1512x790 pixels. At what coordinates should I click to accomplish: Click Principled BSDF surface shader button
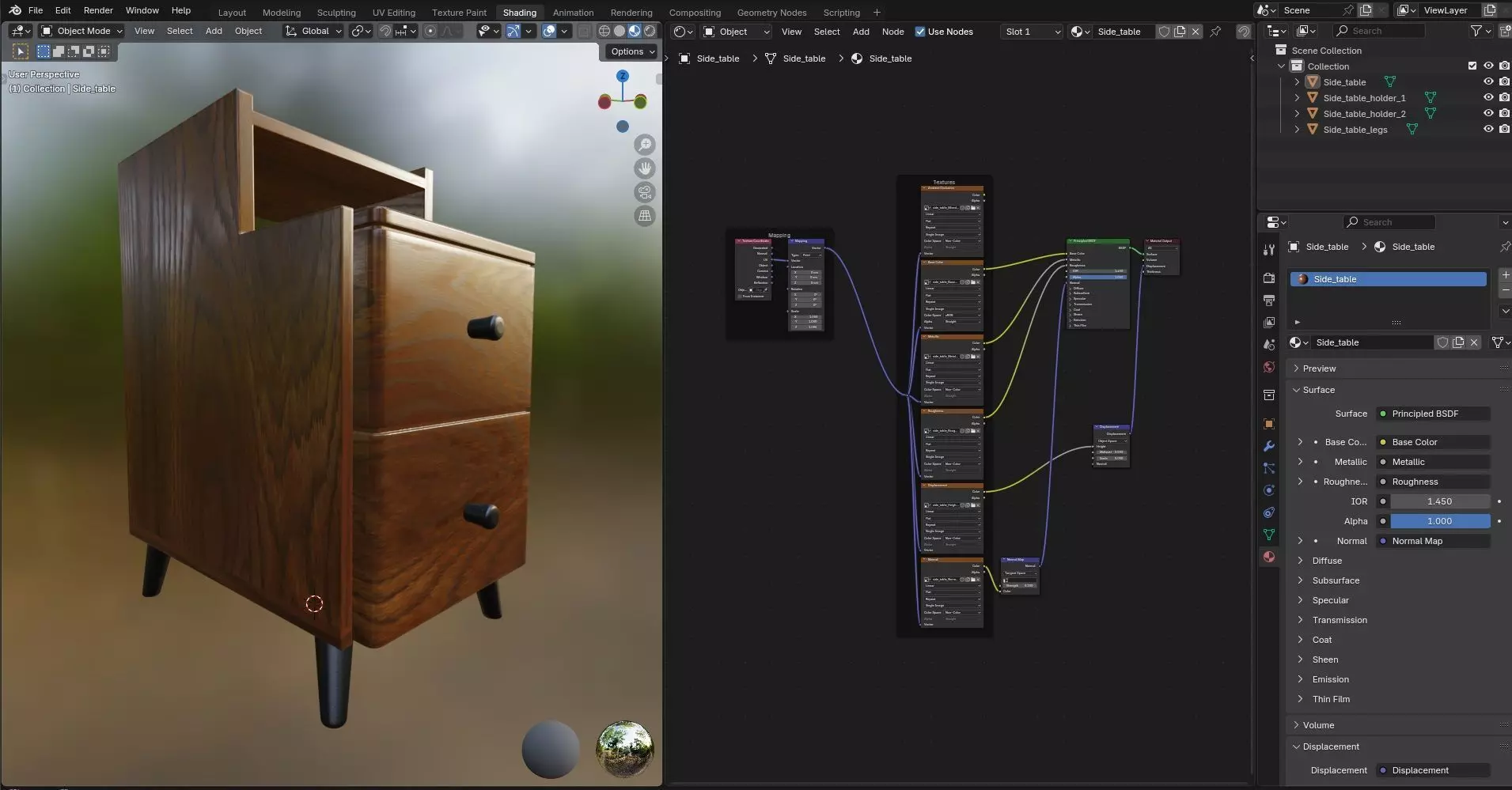[1434, 414]
